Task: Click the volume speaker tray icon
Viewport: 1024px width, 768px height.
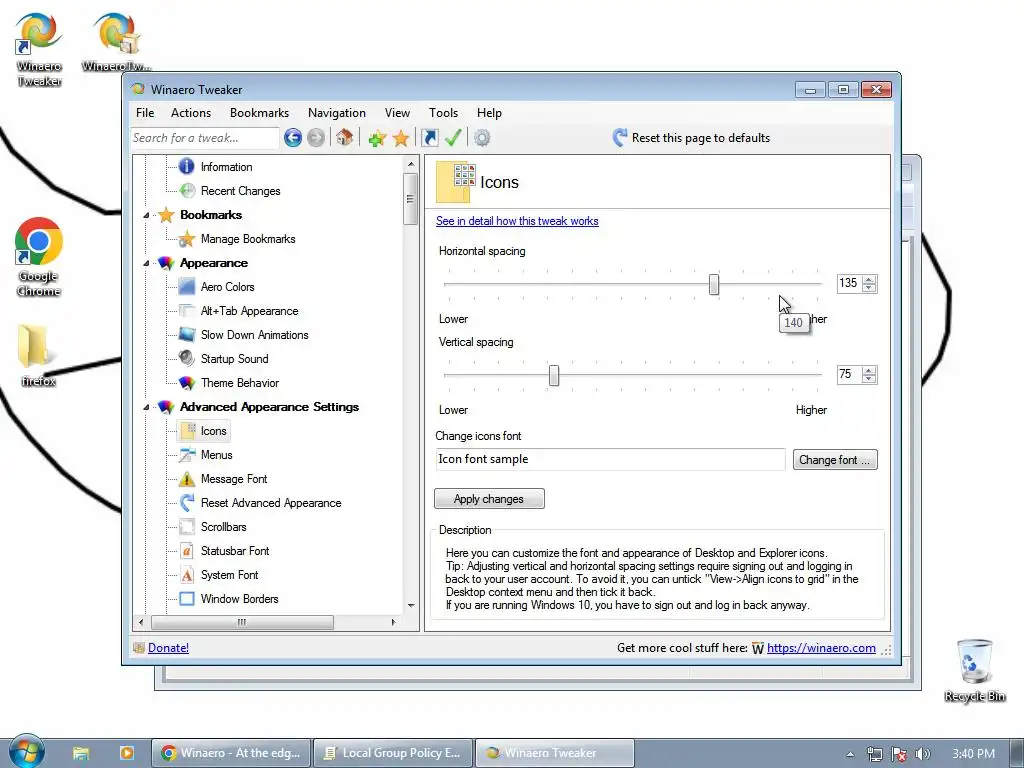Action: point(922,754)
